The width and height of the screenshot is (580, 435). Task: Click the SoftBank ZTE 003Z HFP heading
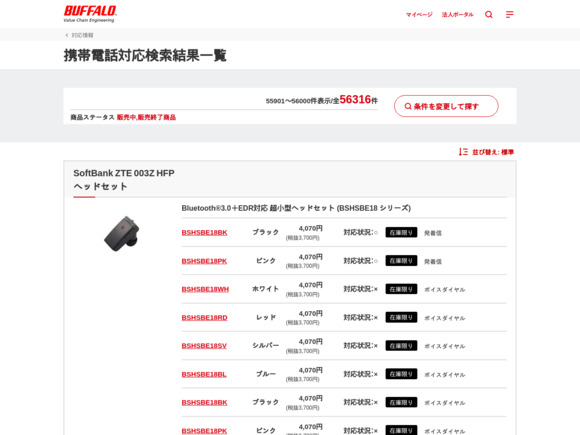point(124,173)
